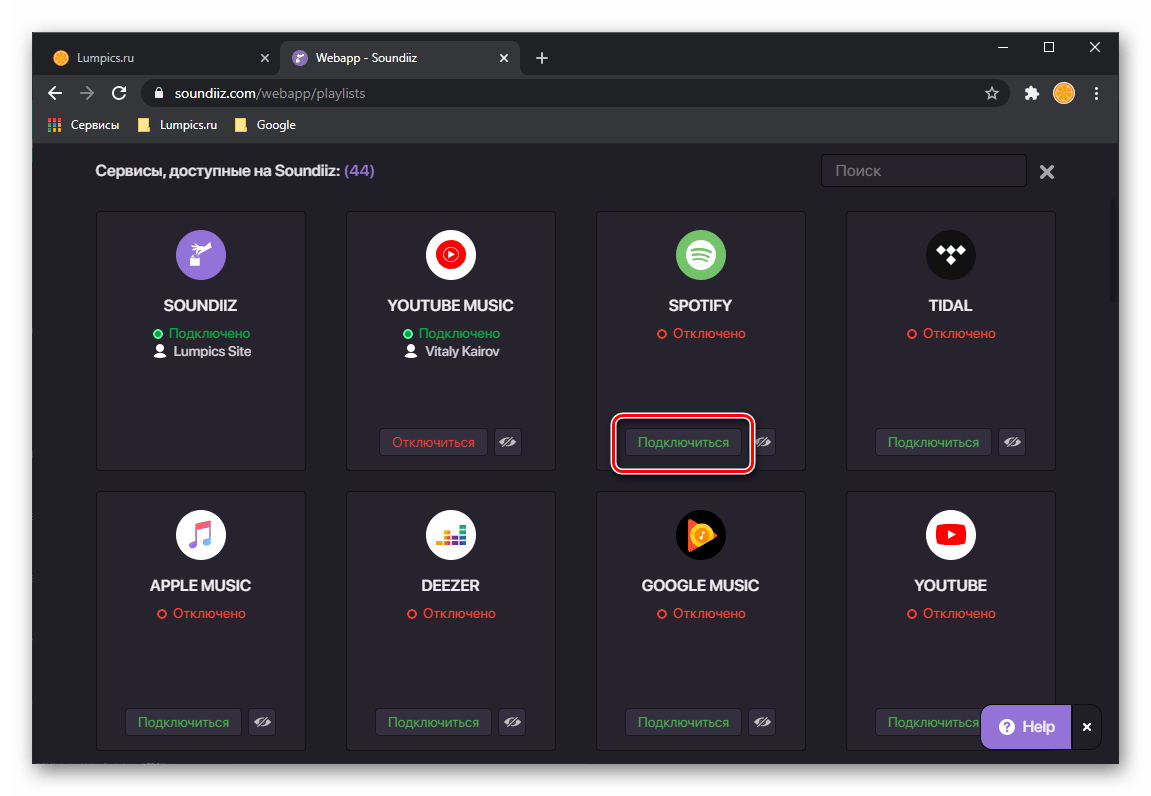This screenshot has width=1151, height=796.
Task: Click Tidal's Отключено status label
Action: pyautogui.click(x=959, y=333)
